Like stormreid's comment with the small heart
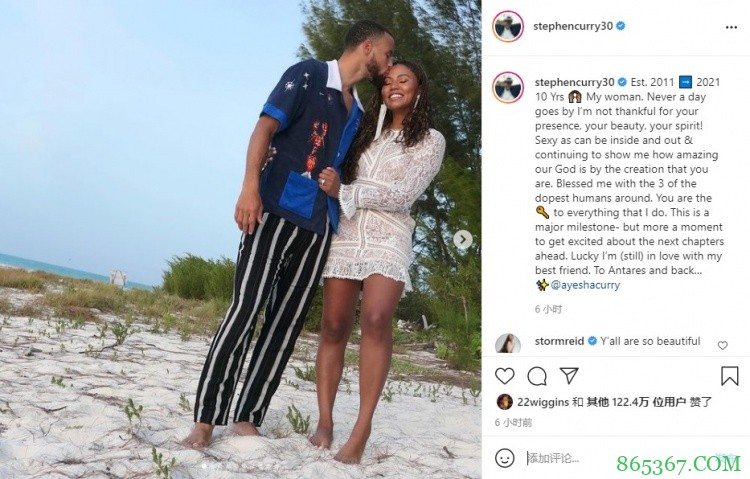The width and height of the screenshot is (750, 479). 722,345
